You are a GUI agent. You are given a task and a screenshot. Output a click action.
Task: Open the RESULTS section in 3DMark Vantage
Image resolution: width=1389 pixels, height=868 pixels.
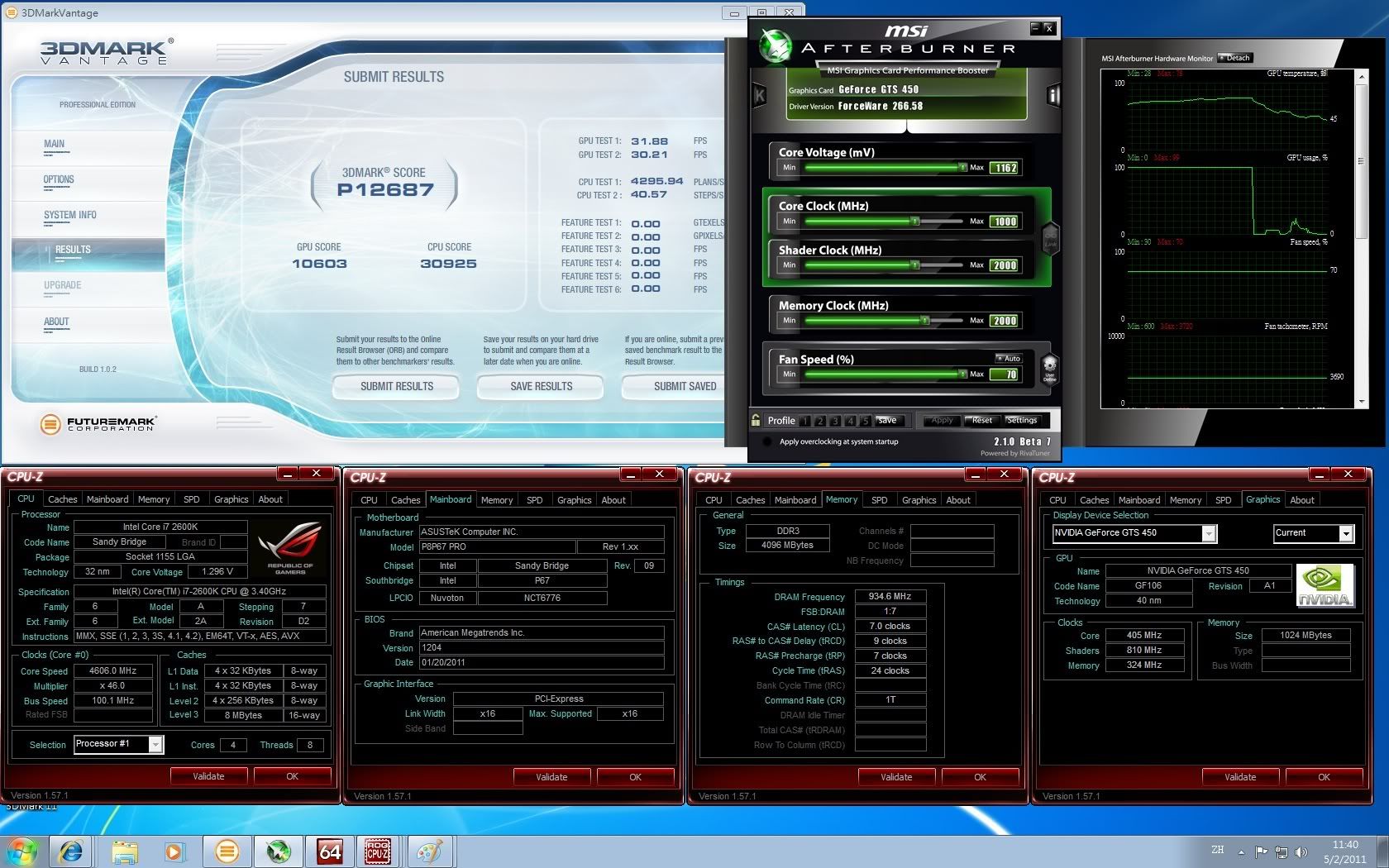tap(73, 250)
